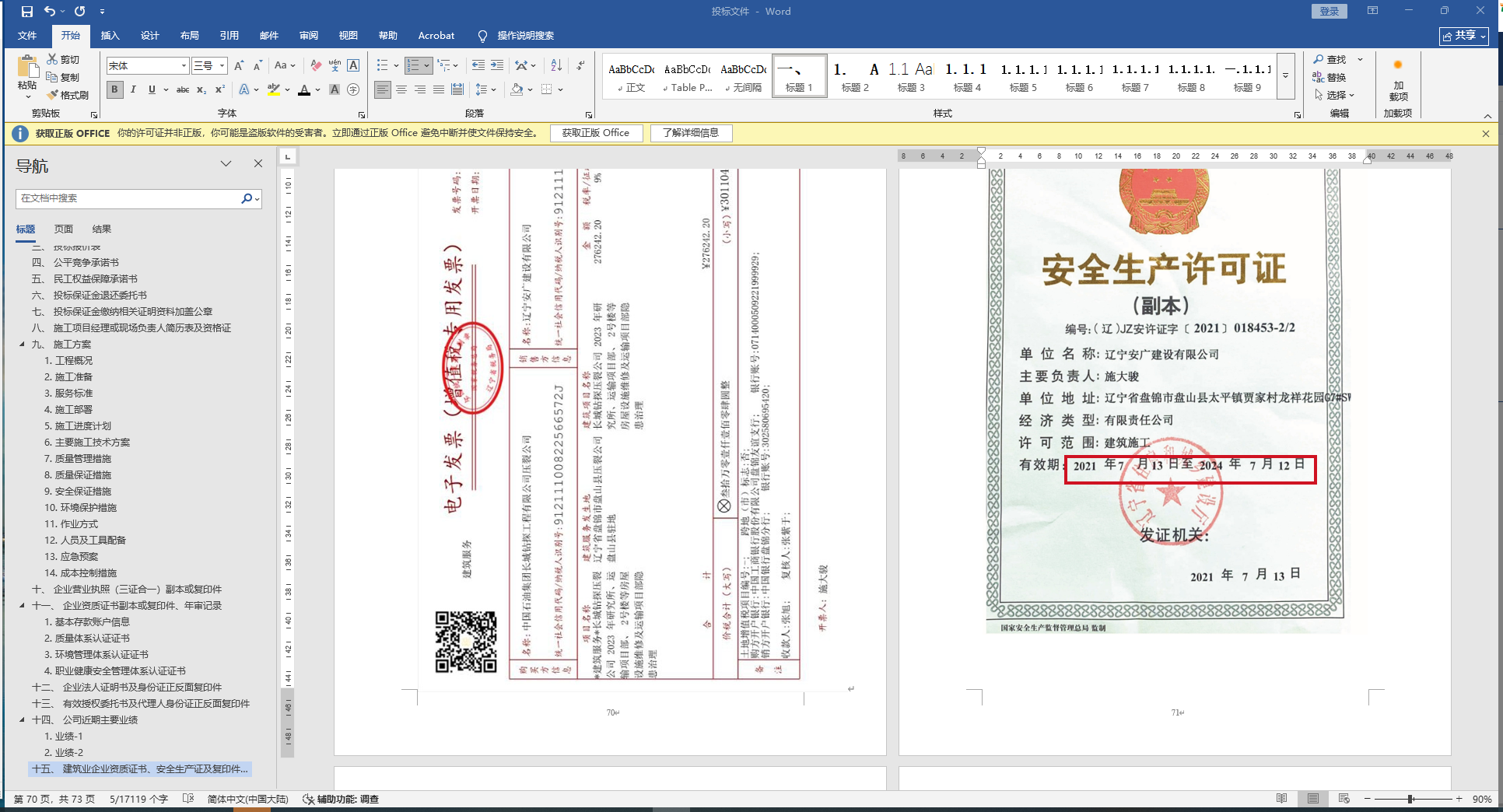Viewport: 1503px width, 812px height.
Task: Show or hide paragraph marks
Action: 580,66
